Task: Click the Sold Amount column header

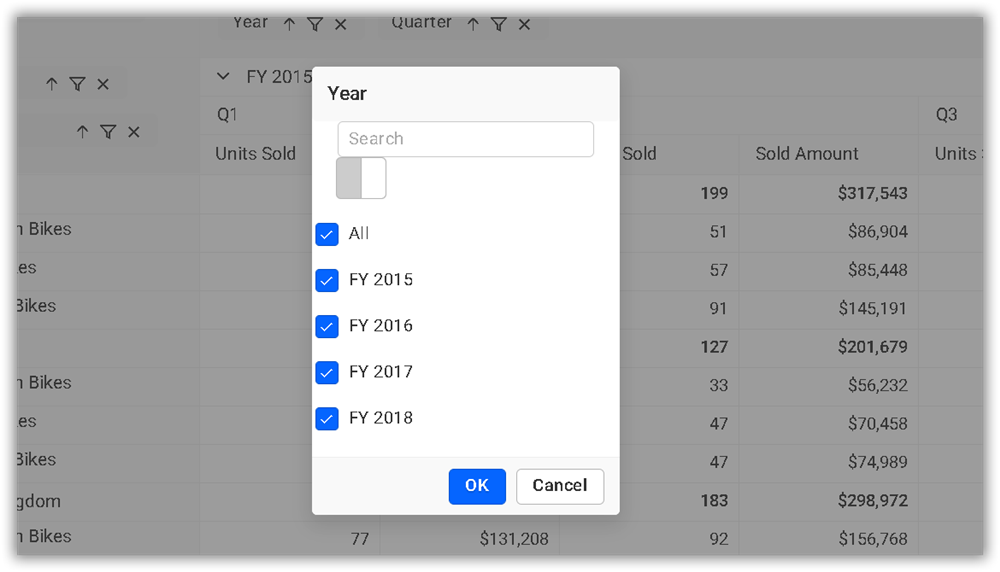Action: 807,154
